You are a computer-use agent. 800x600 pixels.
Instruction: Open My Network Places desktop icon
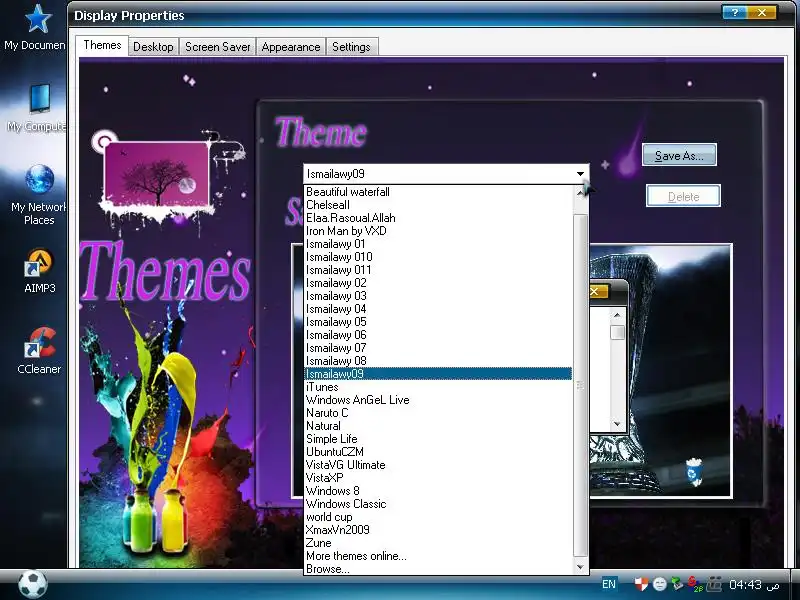[39, 194]
